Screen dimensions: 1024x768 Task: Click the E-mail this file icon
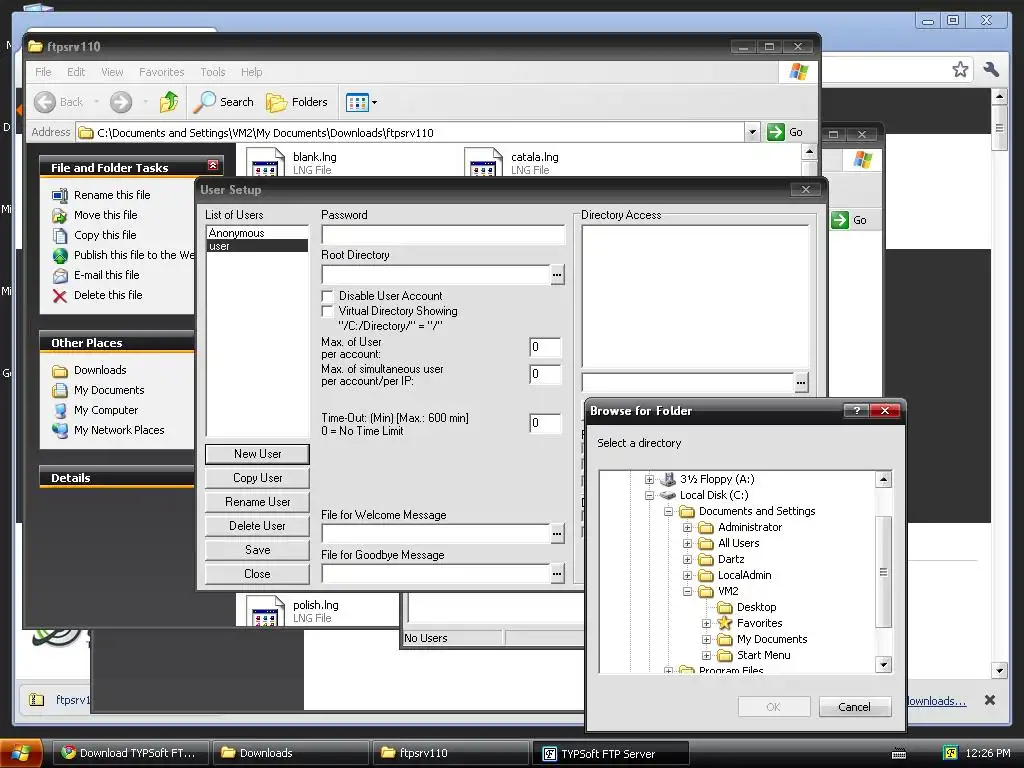59,276
